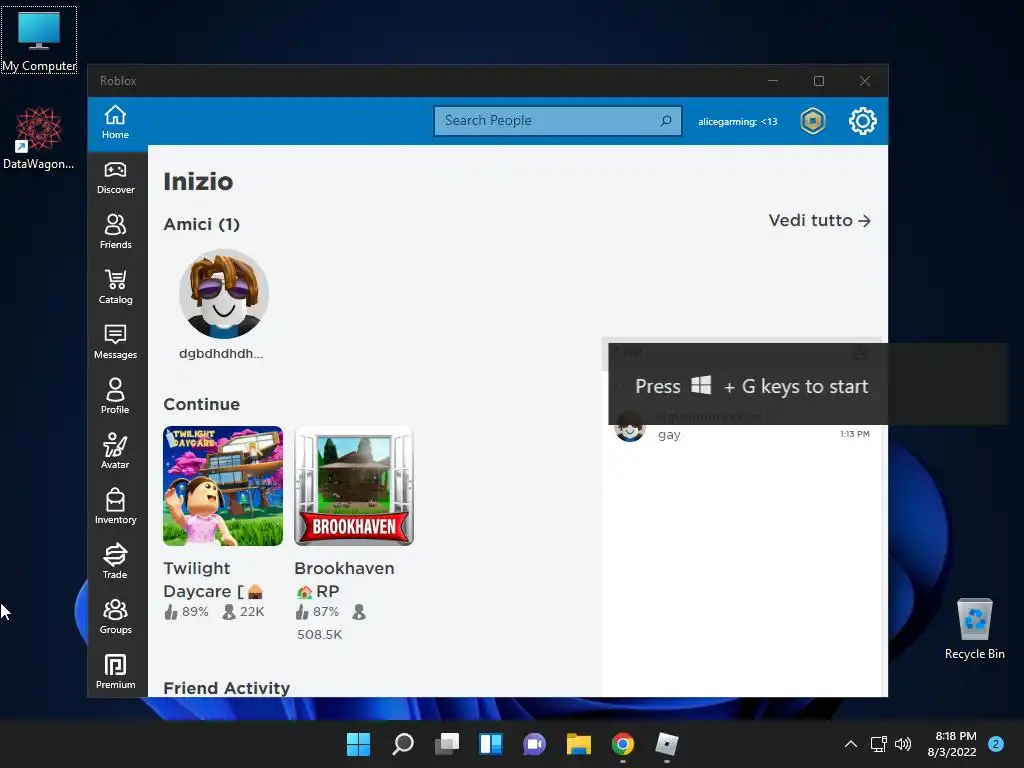Open taskbar Search
The width and height of the screenshot is (1024, 768).
[x=403, y=744]
